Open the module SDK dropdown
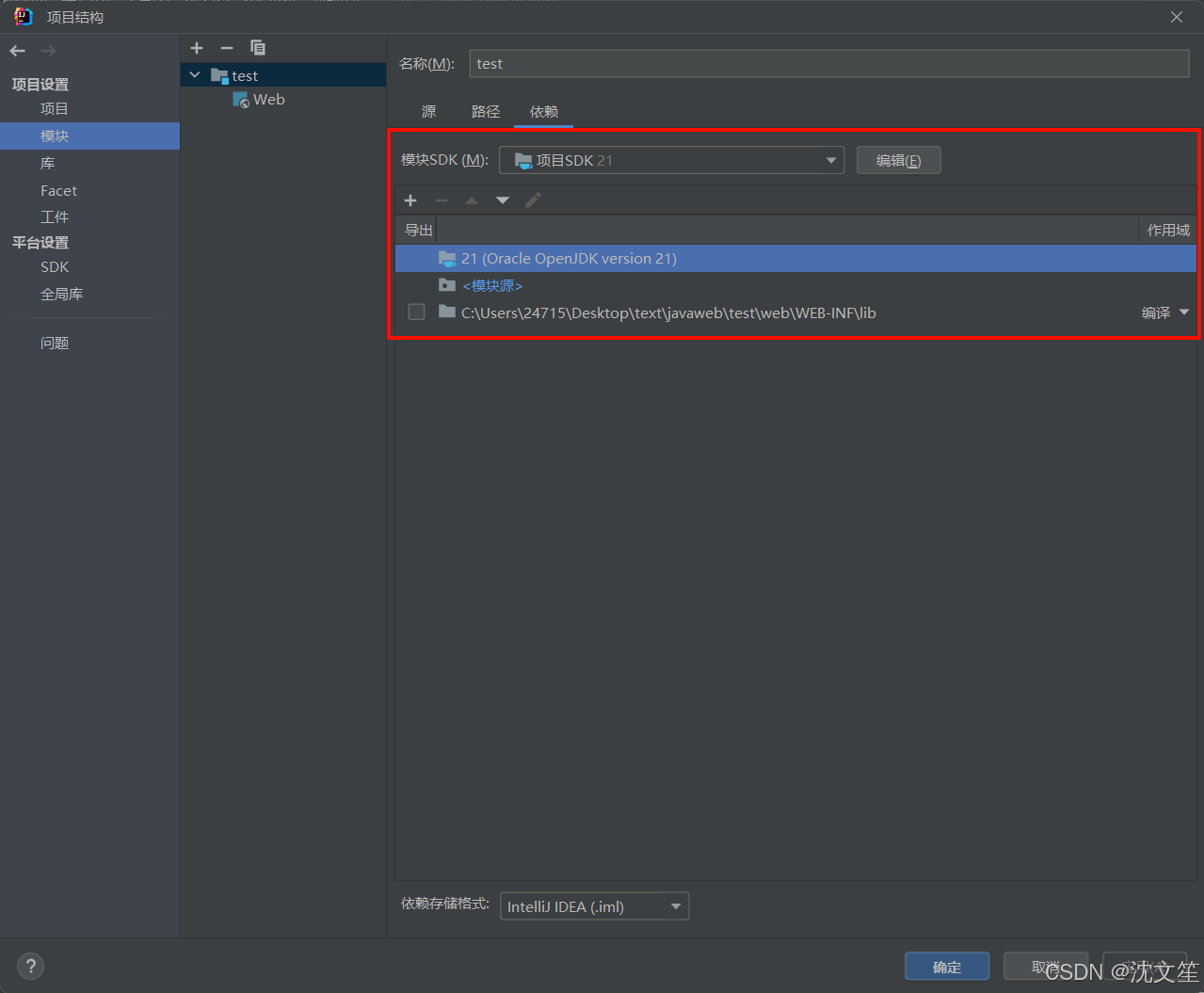This screenshot has width=1204, height=993. tap(671, 160)
